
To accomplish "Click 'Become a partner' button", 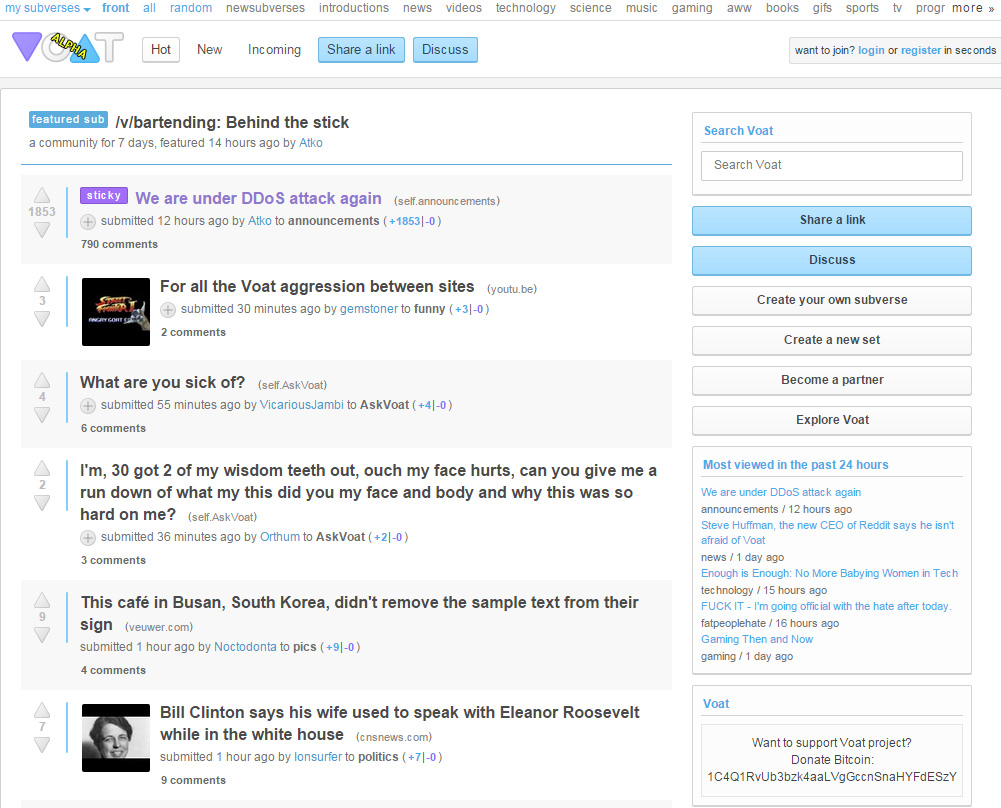I will point(832,380).
